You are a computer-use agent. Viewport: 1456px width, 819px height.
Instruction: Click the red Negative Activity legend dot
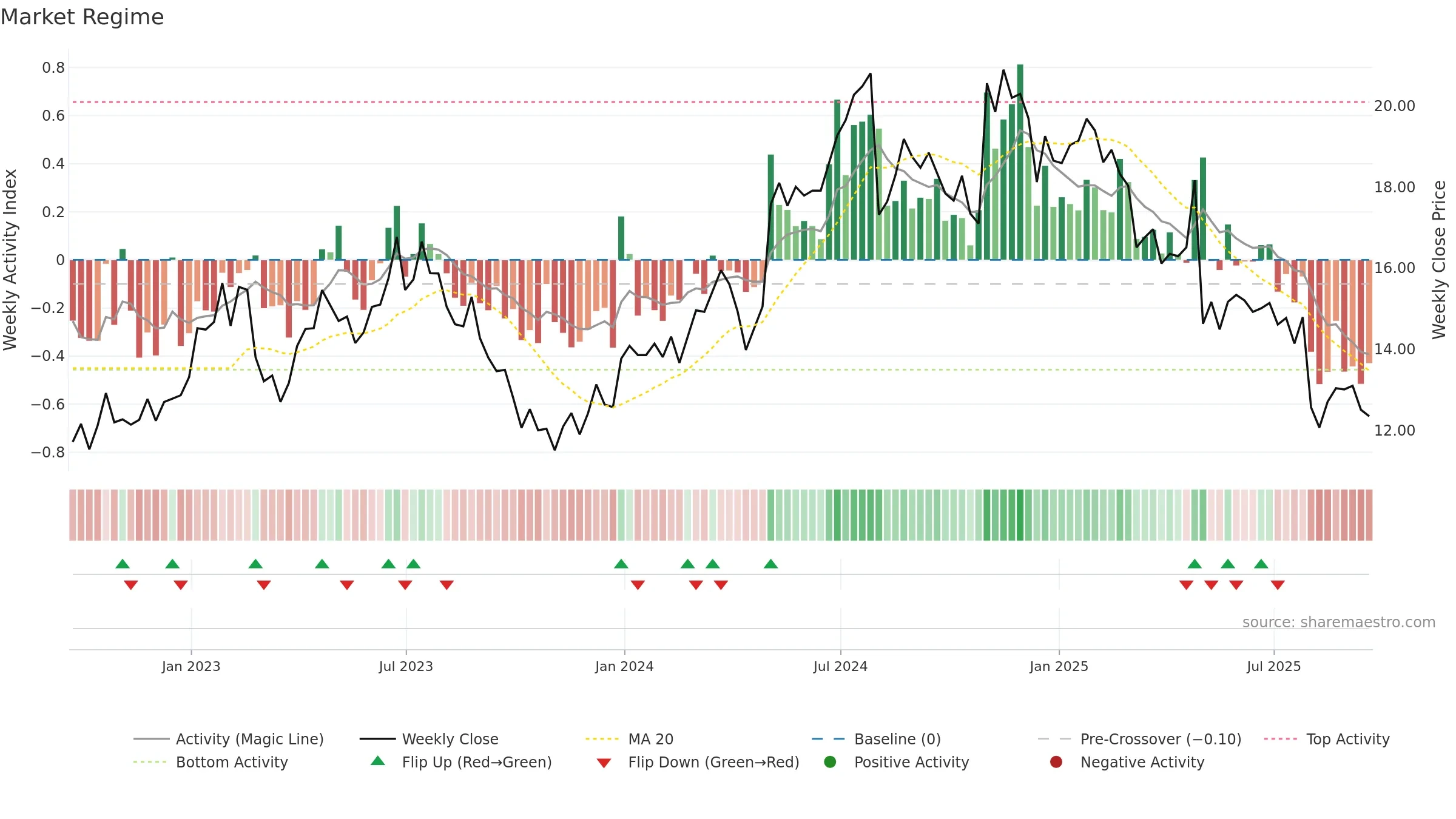[x=1056, y=762]
